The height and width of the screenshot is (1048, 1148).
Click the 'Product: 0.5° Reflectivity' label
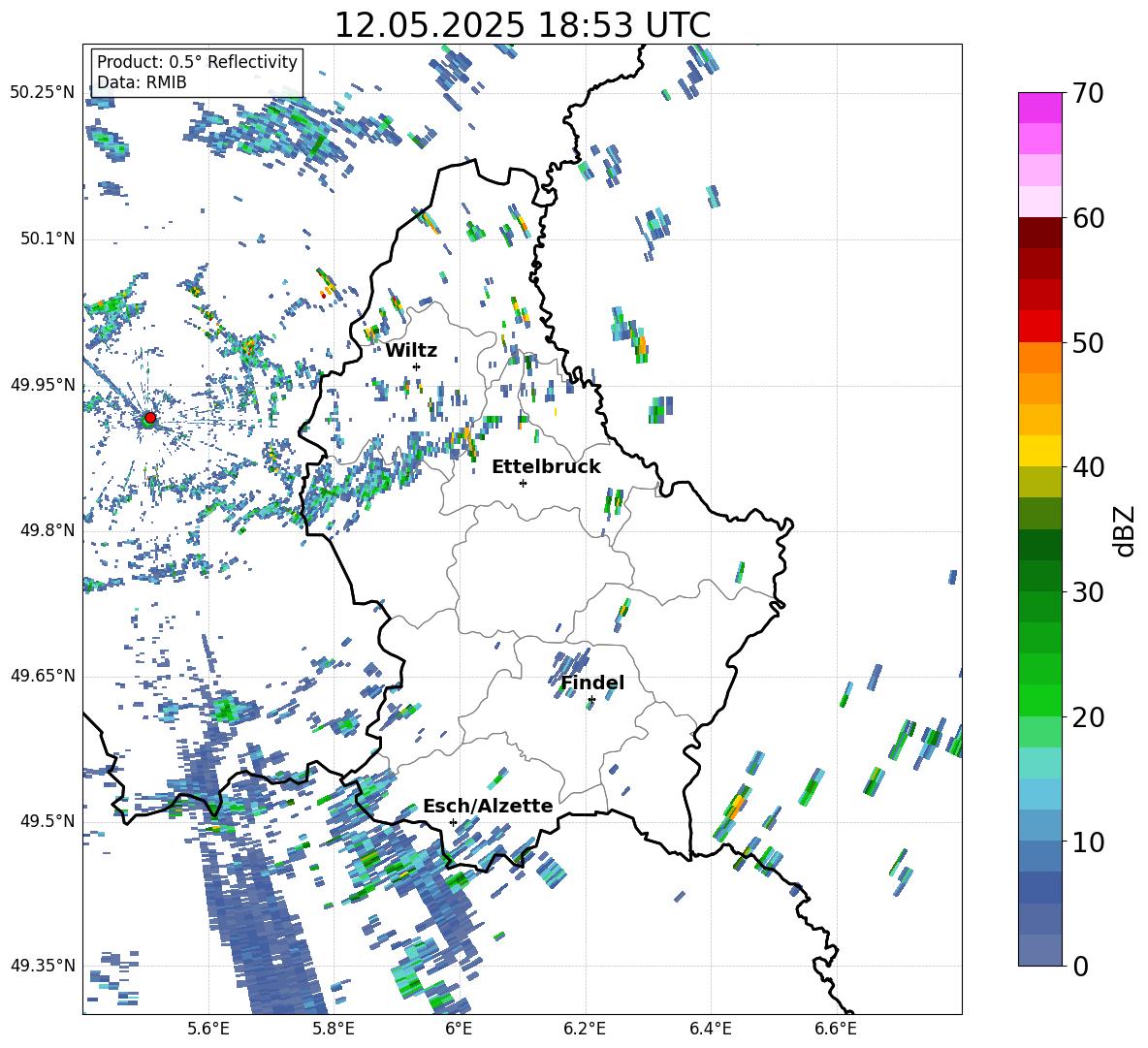tap(197, 62)
